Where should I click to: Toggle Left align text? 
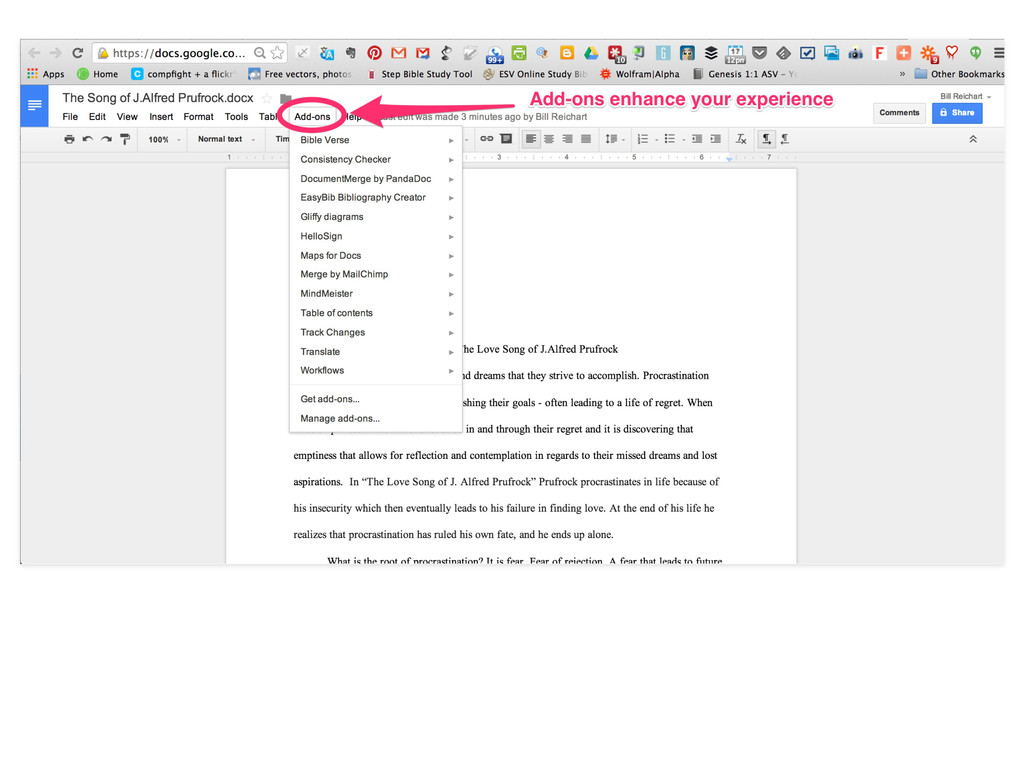(x=531, y=138)
